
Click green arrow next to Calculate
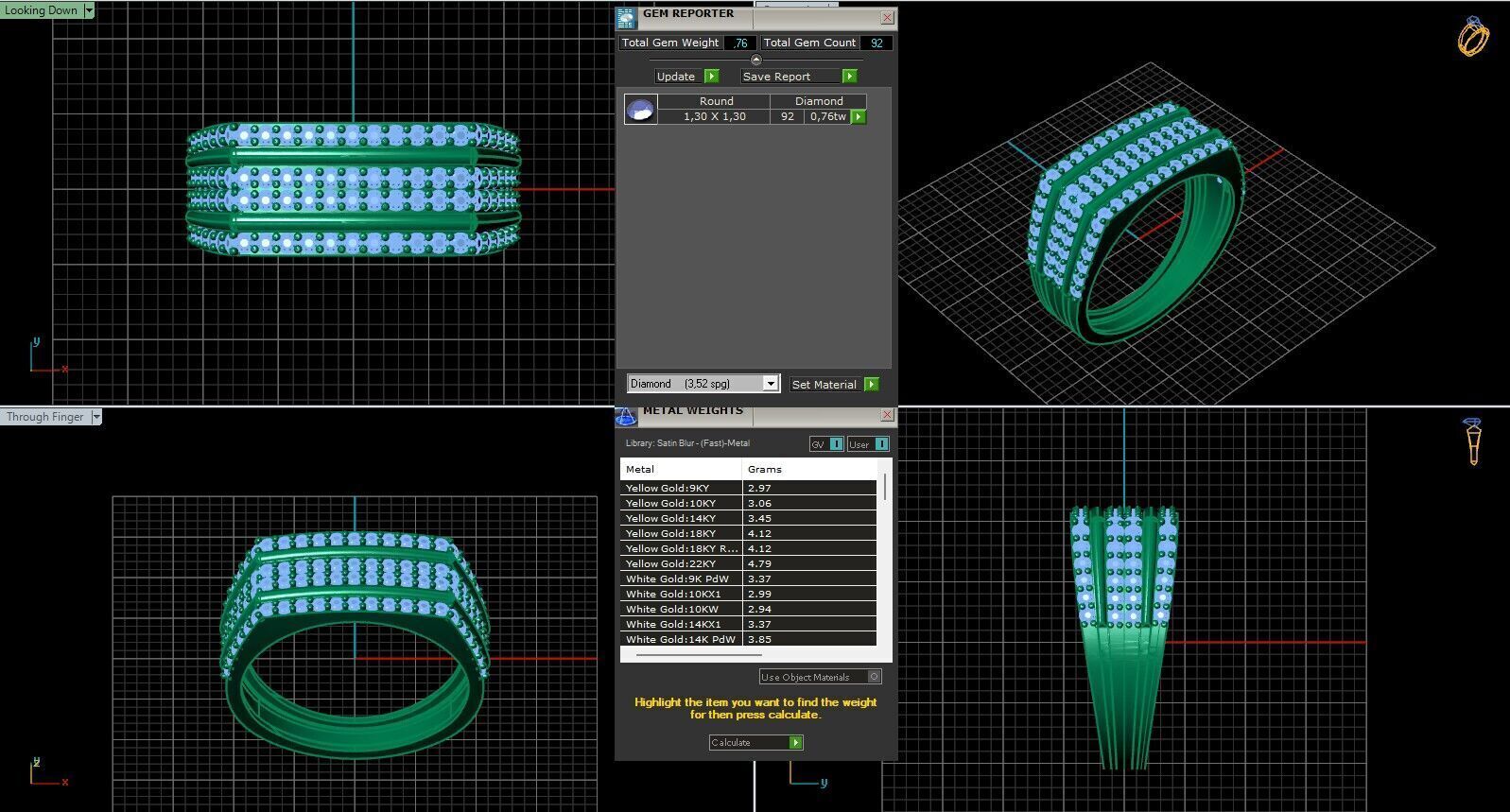click(796, 743)
